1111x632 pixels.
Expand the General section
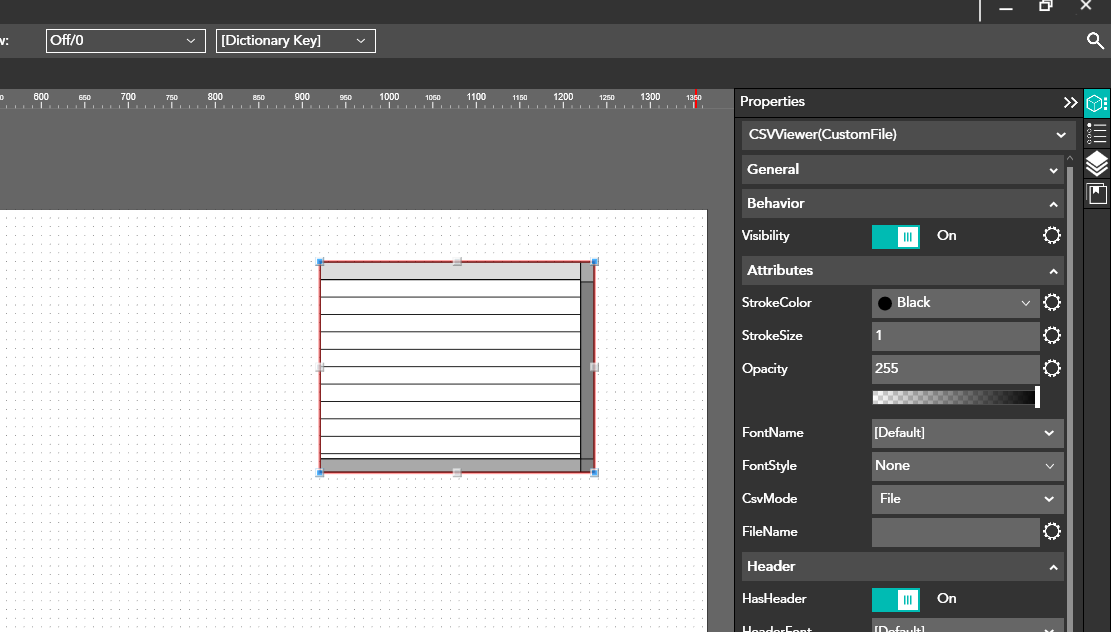pos(902,170)
